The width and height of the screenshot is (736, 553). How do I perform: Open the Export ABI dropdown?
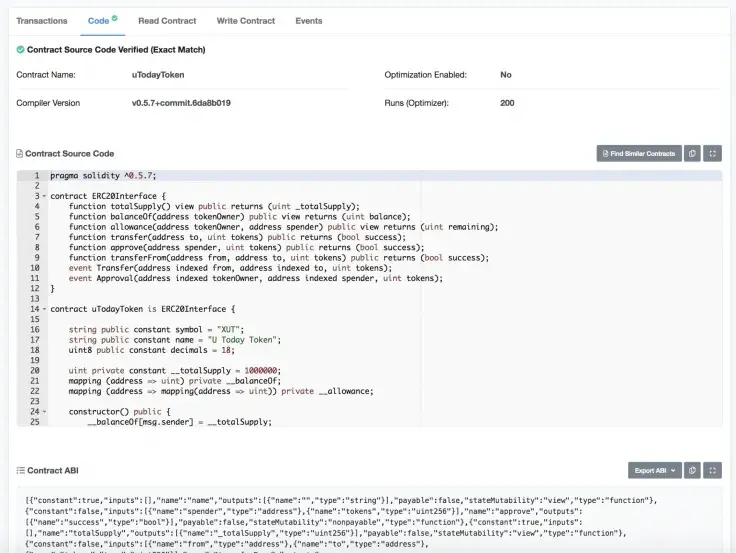click(x=654, y=470)
